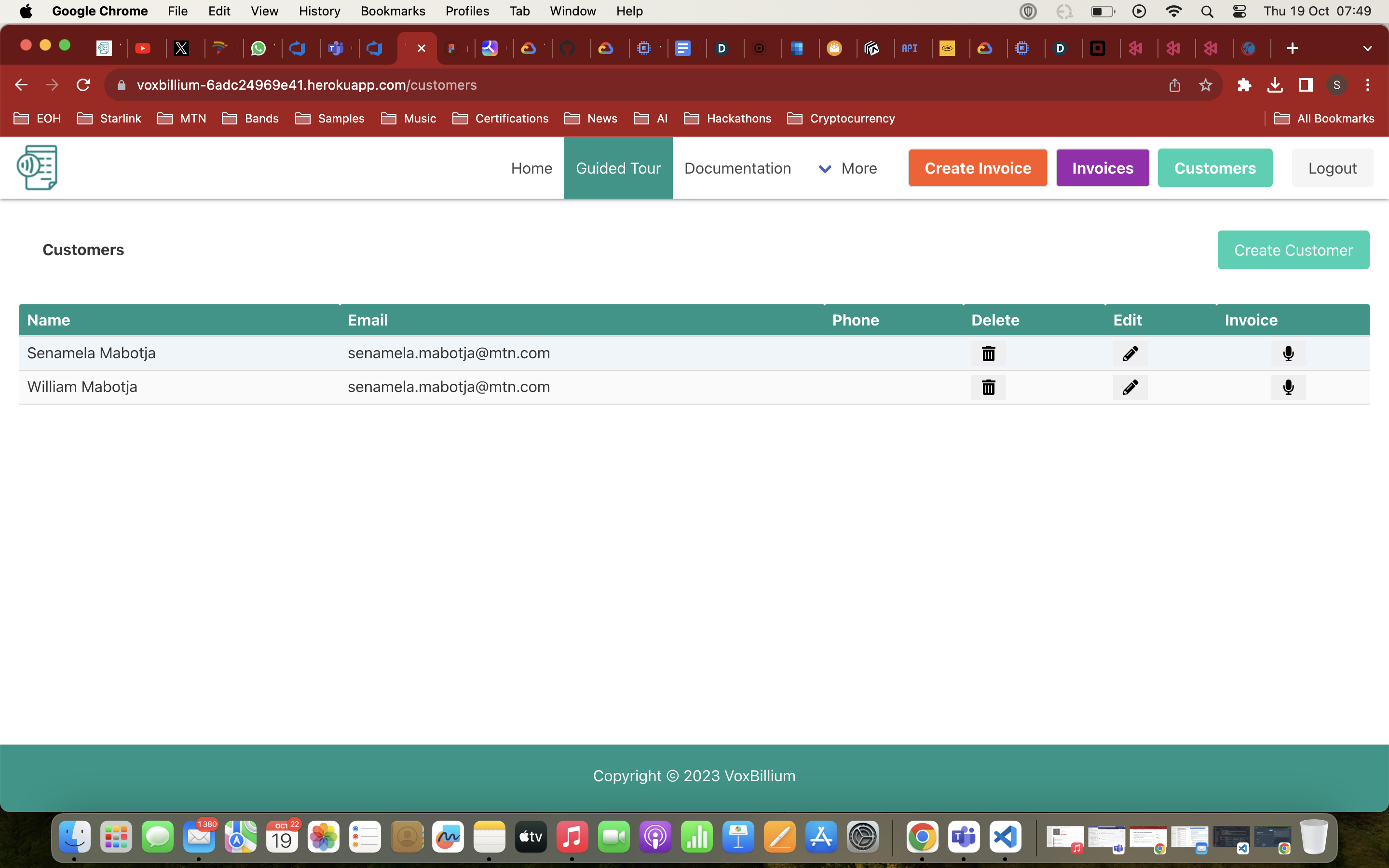Edit Senamela Mabotja with pencil icon
The height and width of the screenshot is (868, 1389).
click(1130, 353)
